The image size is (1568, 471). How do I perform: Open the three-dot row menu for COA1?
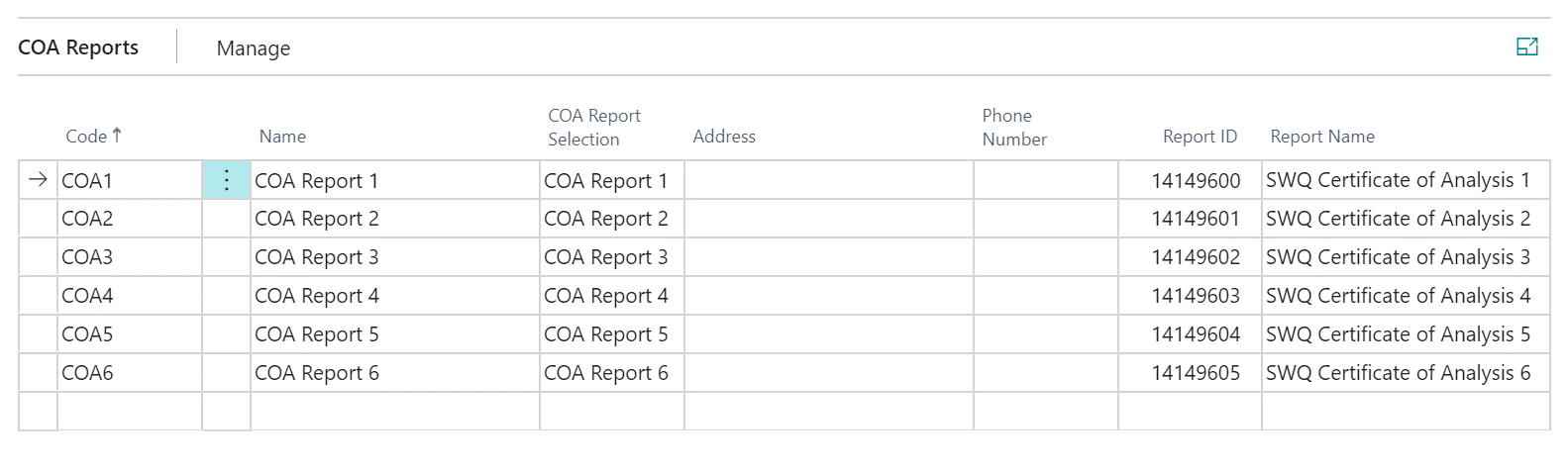(x=227, y=180)
